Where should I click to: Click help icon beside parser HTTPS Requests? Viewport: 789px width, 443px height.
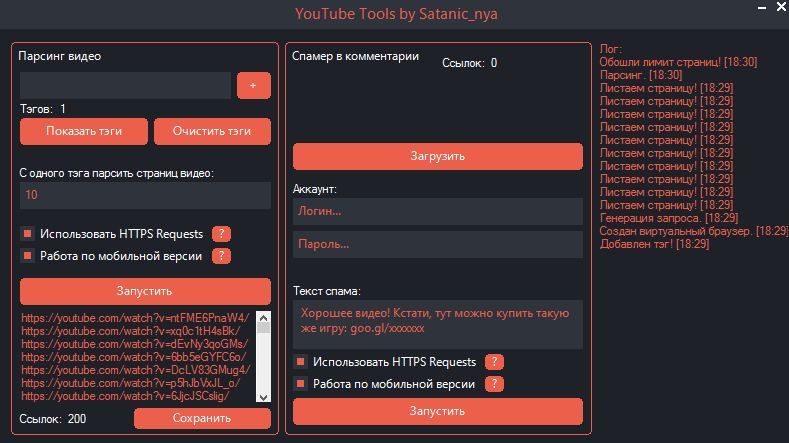[x=221, y=234]
